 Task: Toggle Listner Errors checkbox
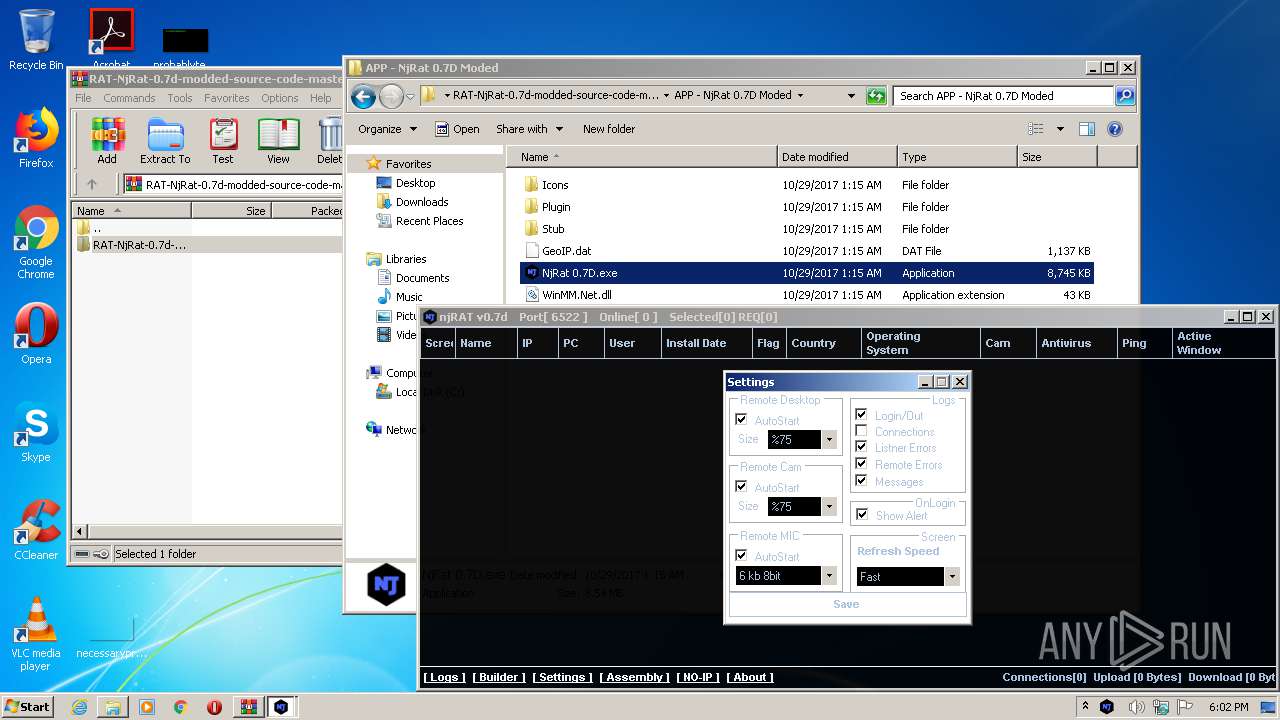[861, 447]
